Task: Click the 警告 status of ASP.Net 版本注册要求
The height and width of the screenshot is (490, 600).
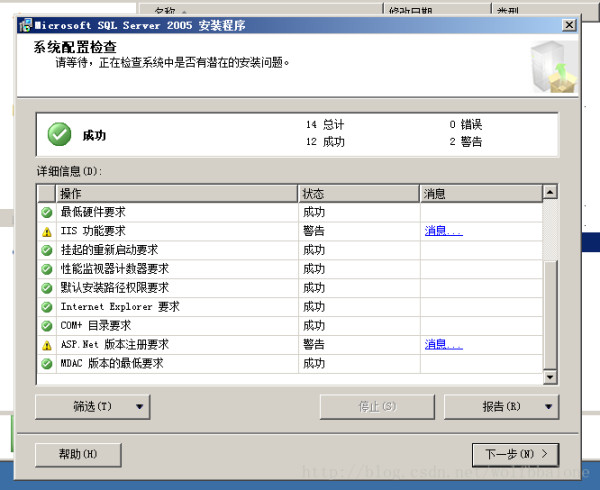Action: (314, 344)
